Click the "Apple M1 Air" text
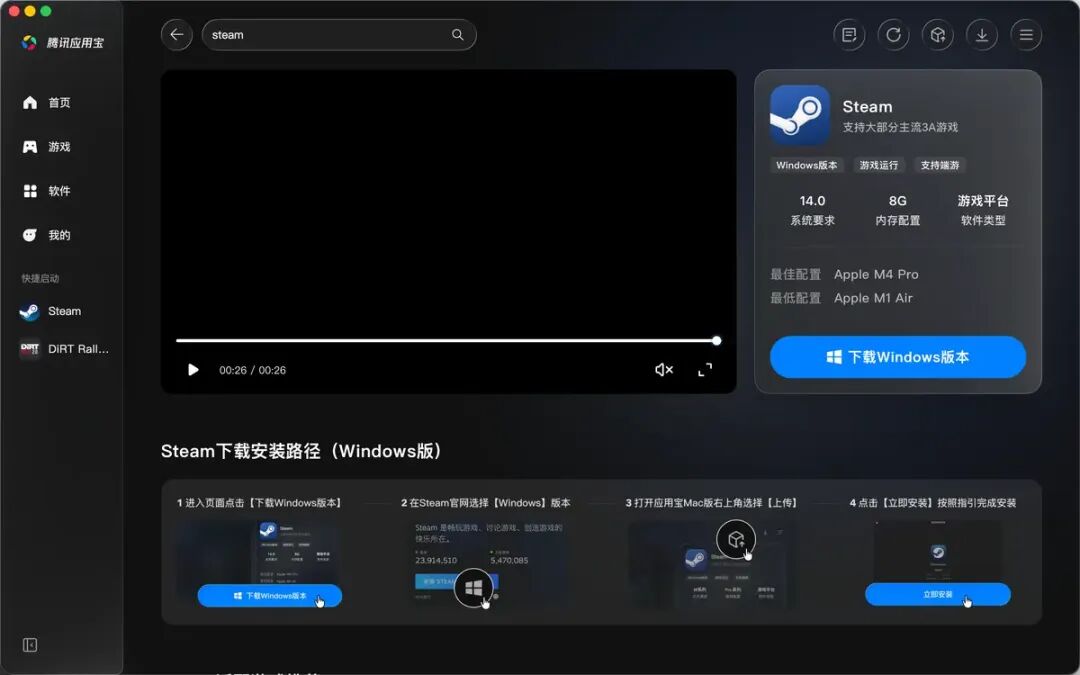The height and width of the screenshot is (675, 1080). 873,298
